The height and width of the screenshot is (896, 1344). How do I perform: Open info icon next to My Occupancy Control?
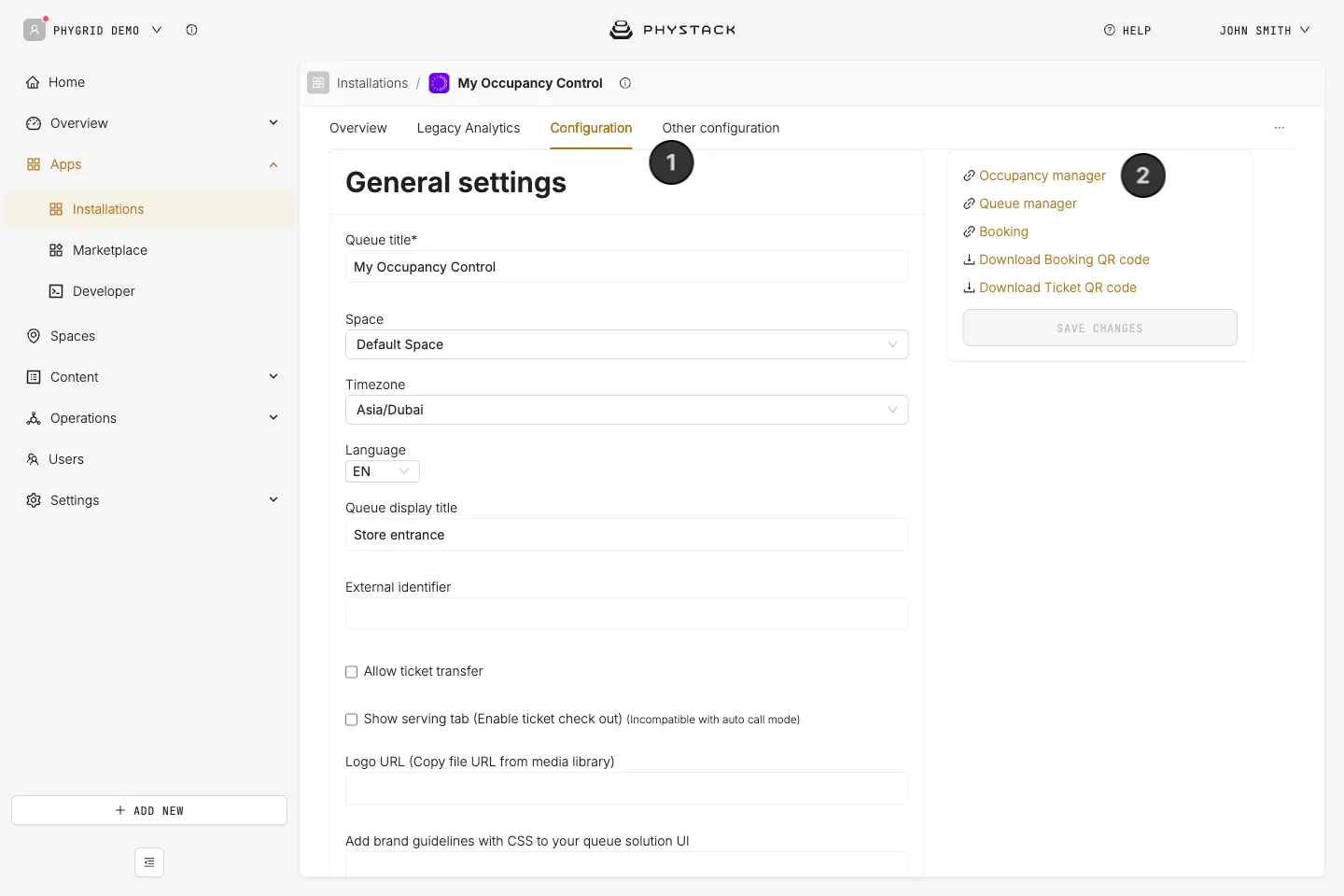(x=625, y=83)
